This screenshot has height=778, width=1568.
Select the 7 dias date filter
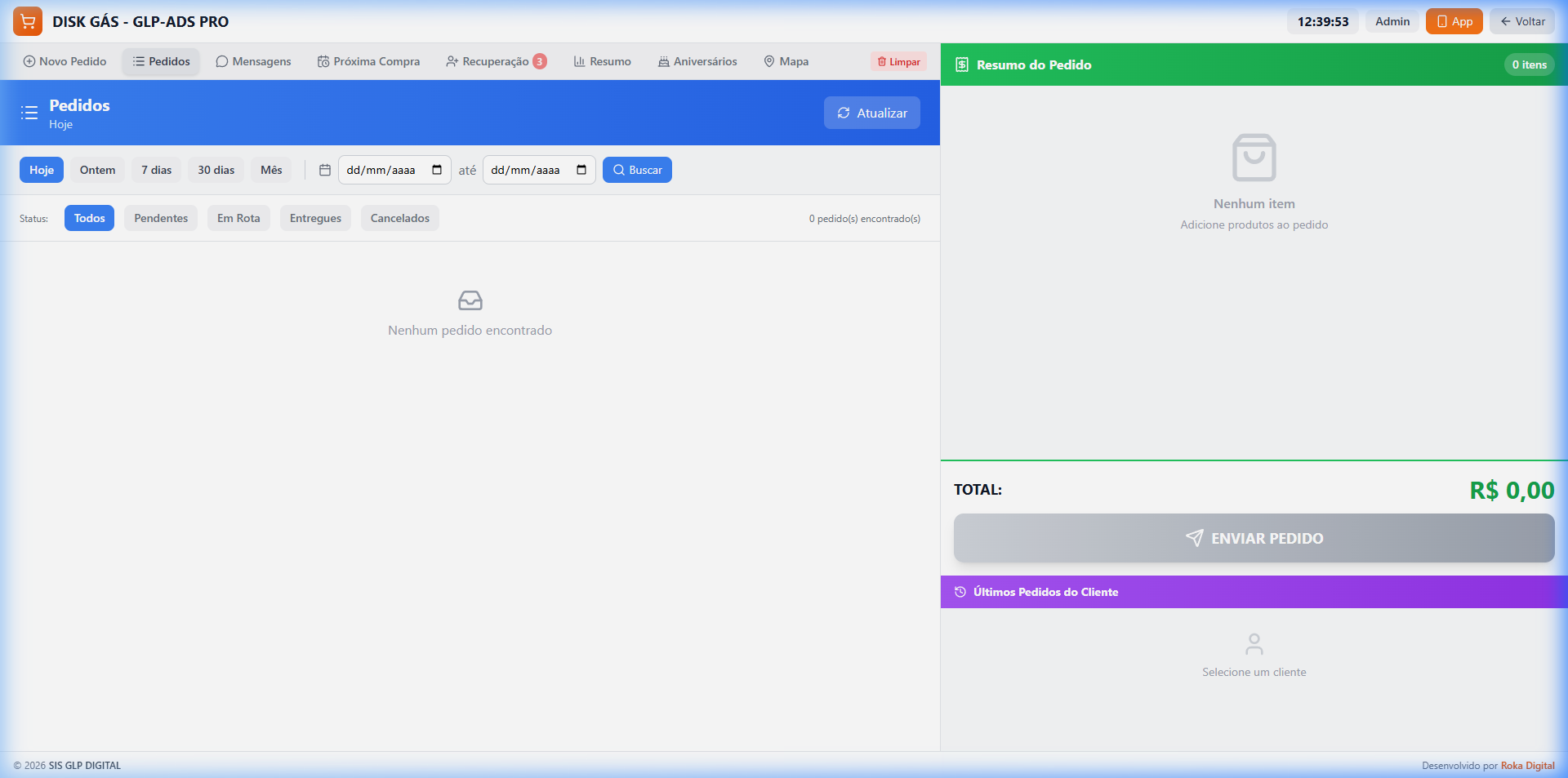click(x=156, y=170)
